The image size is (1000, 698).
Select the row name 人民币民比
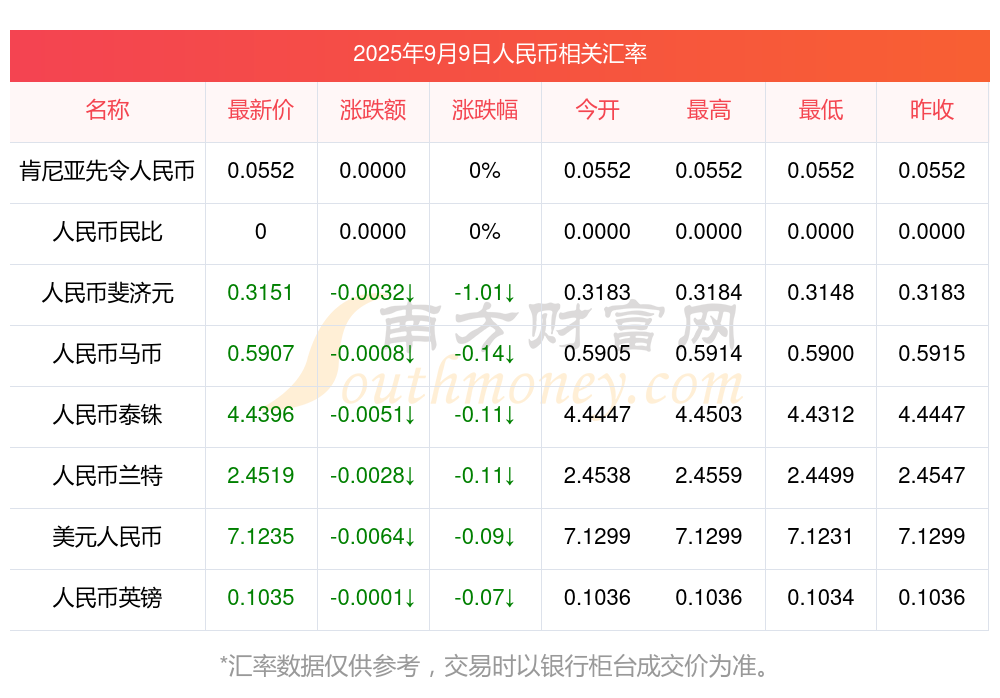[x=107, y=232]
